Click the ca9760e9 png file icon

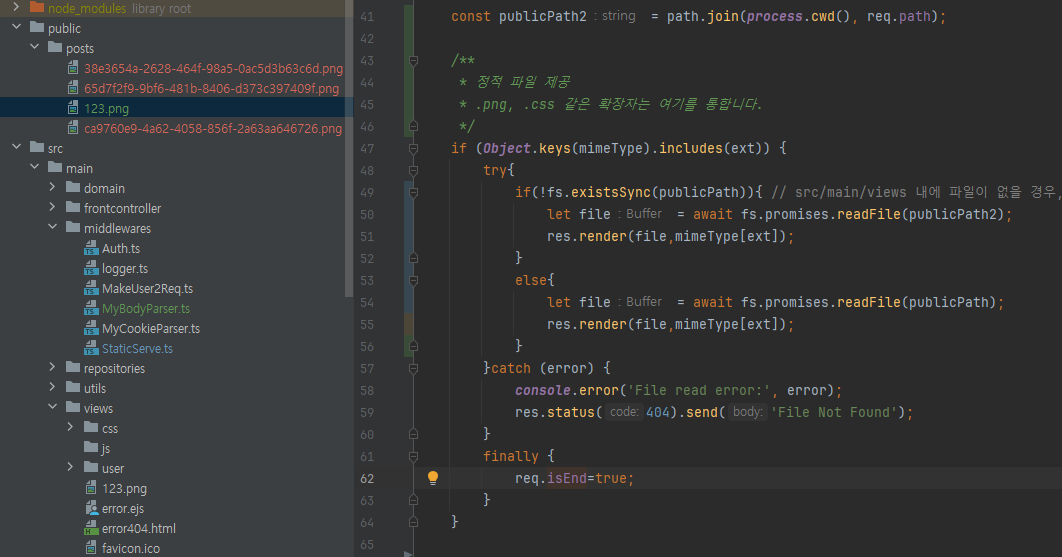click(73, 128)
